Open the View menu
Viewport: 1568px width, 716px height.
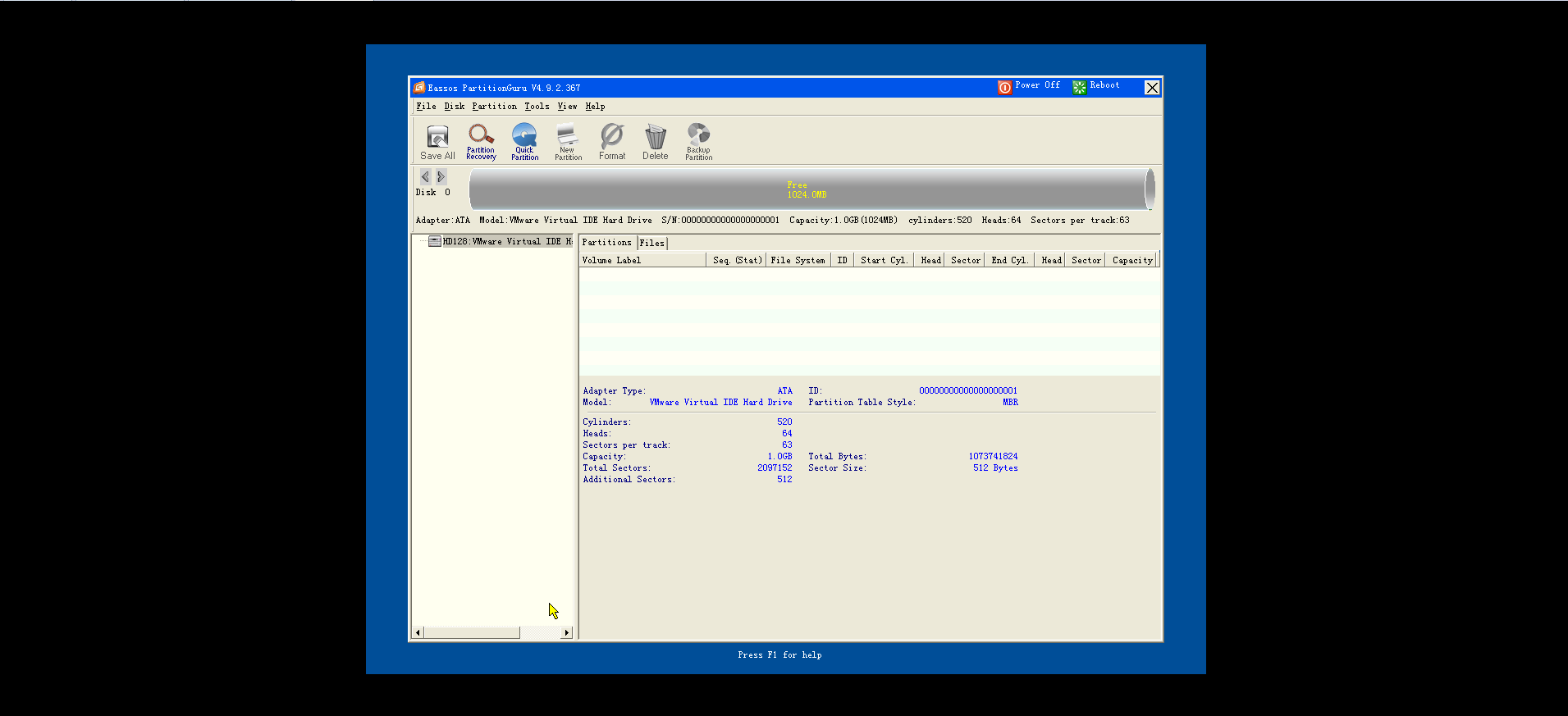click(567, 106)
